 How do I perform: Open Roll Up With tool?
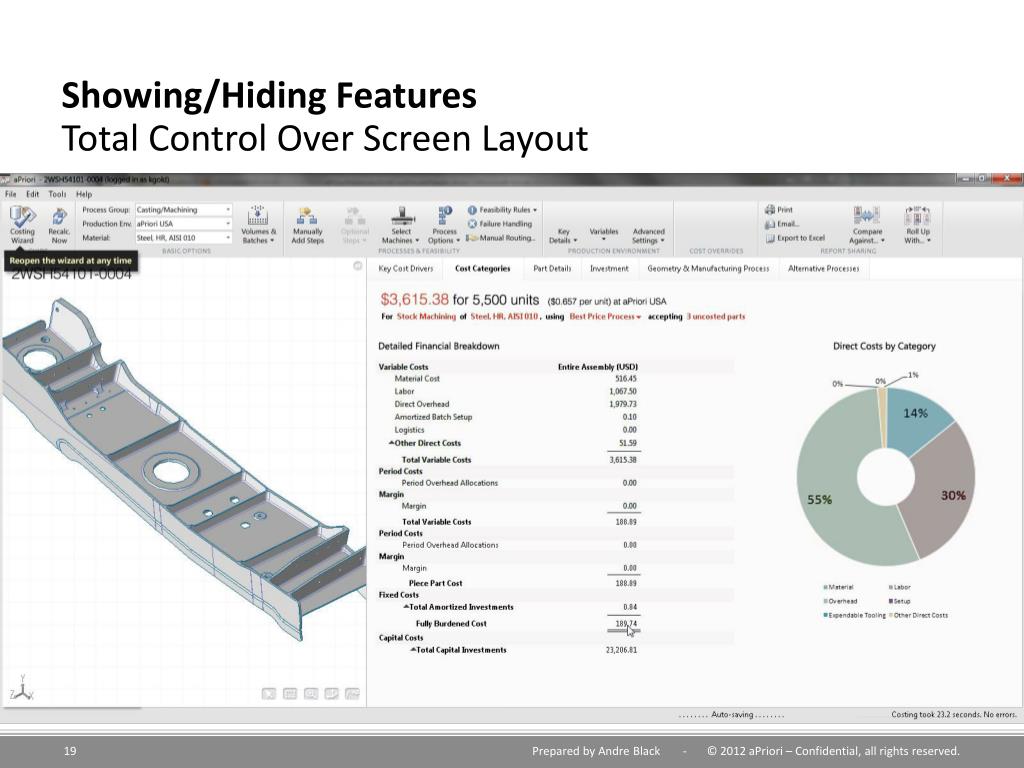917,225
